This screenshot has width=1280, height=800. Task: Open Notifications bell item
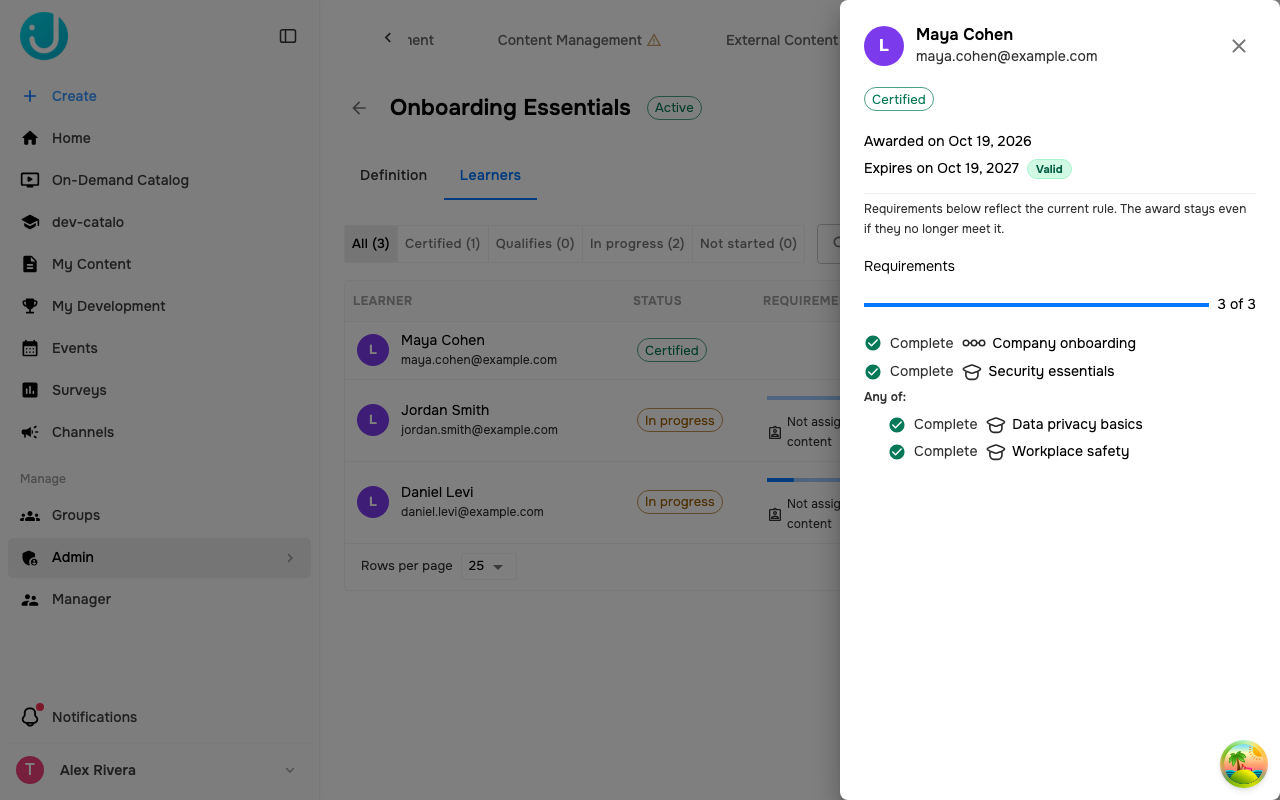pyautogui.click(x=159, y=717)
